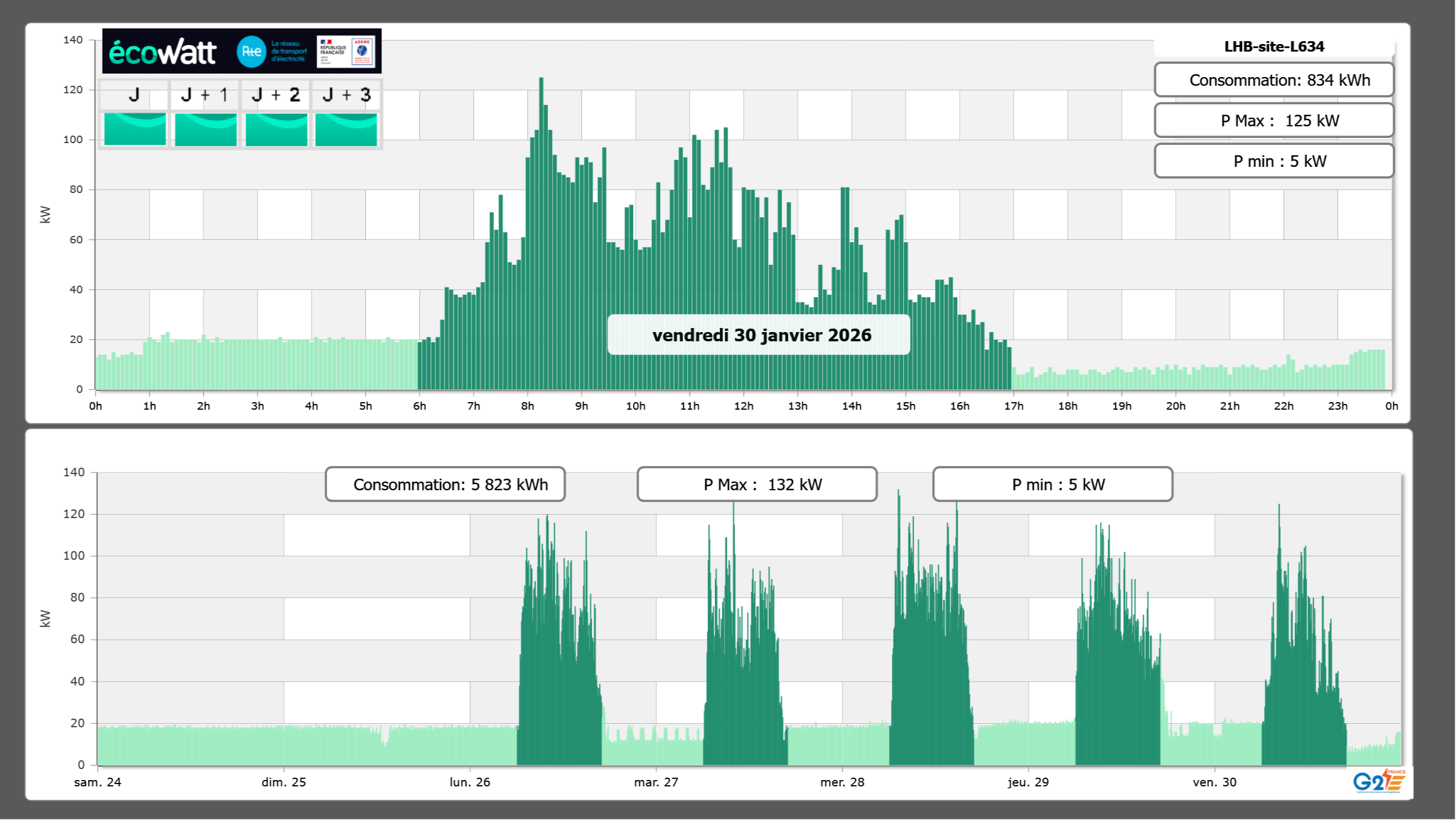Click the green signal tile under J + 2
The image size is (1456, 820).
(276, 129)
